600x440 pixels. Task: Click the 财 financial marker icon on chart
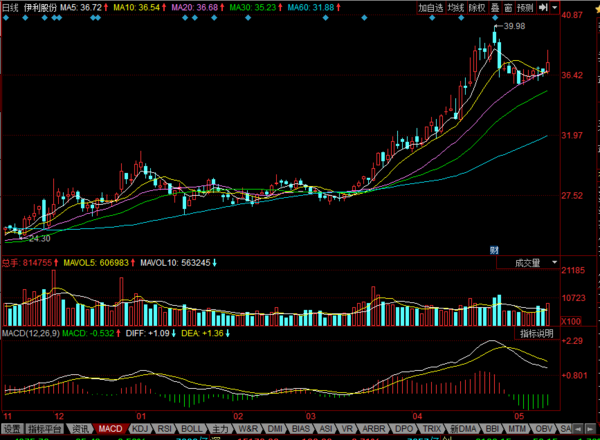pos(494,248)
